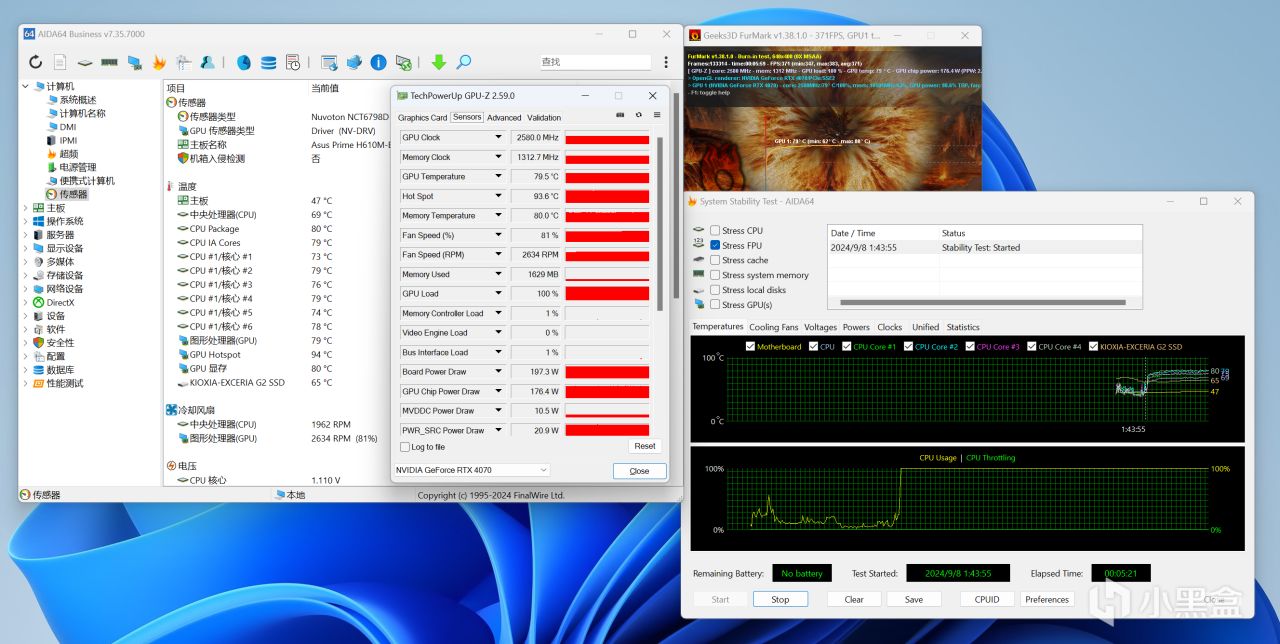Image resolution: width=1280 pixels, height=644 pixels.
Task: Click the GPU-Z refresh icon
Action: (x=639, y=115)
